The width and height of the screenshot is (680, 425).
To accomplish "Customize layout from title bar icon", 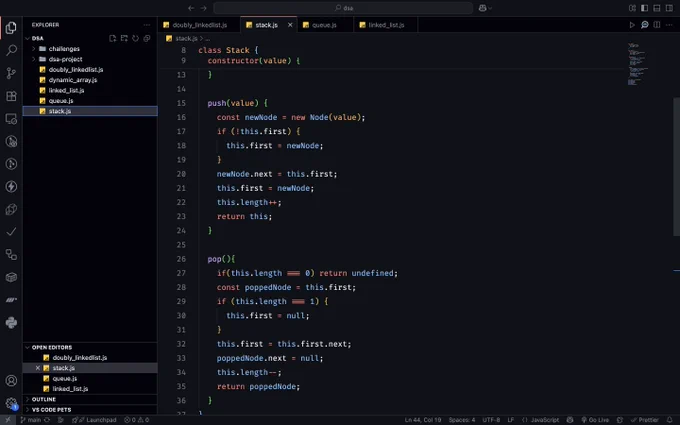I will [632, 8].
